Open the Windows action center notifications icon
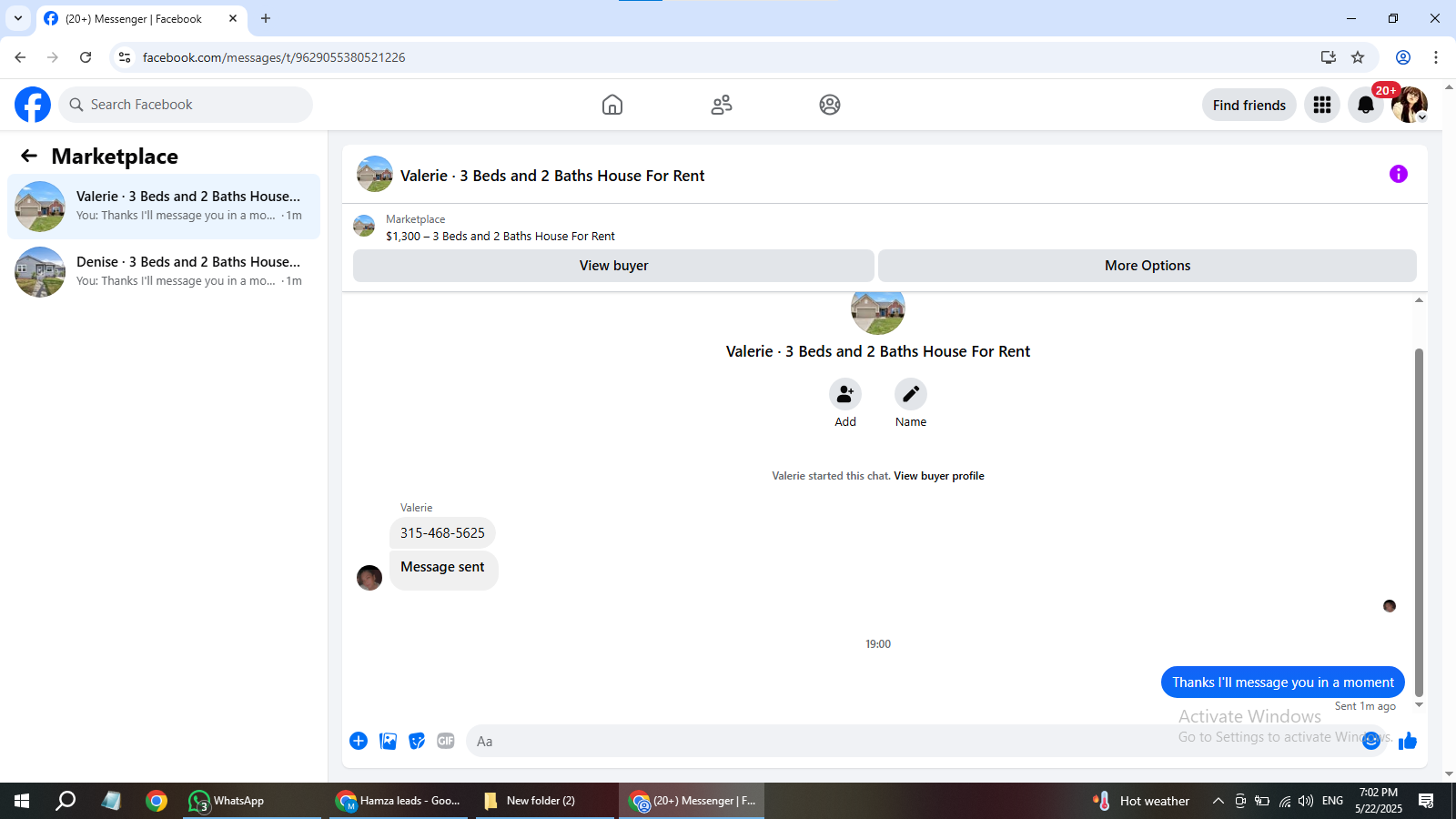 (x=1426, y=801)
